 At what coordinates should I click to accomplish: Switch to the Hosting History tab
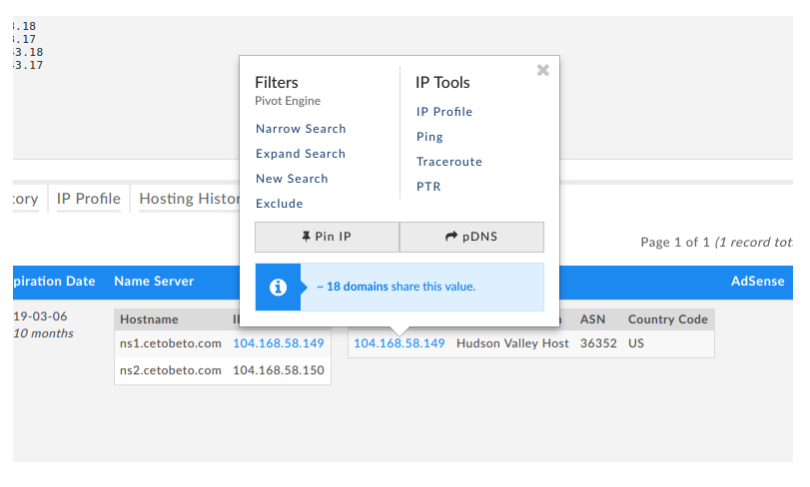(189, 199)
